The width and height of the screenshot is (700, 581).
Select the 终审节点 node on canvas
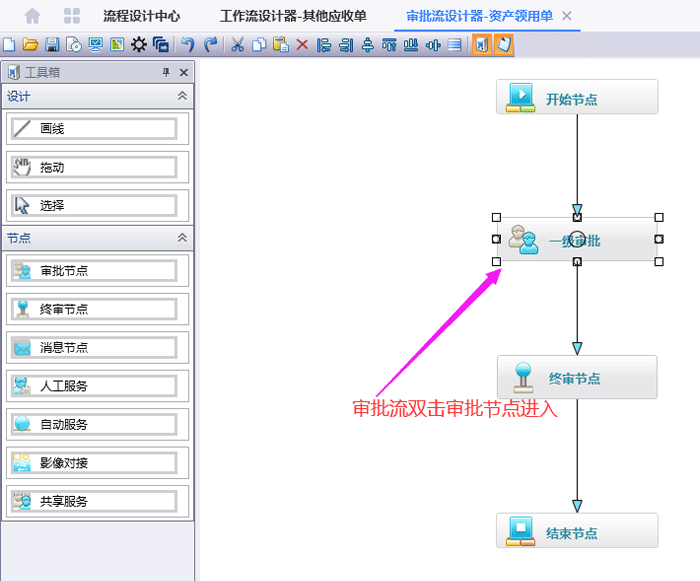pyautogui.click(x=577, y=378)
